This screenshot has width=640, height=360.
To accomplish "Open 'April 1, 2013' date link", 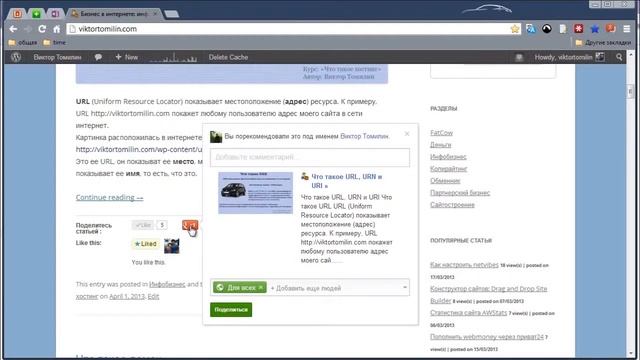I will click(127, 296).
